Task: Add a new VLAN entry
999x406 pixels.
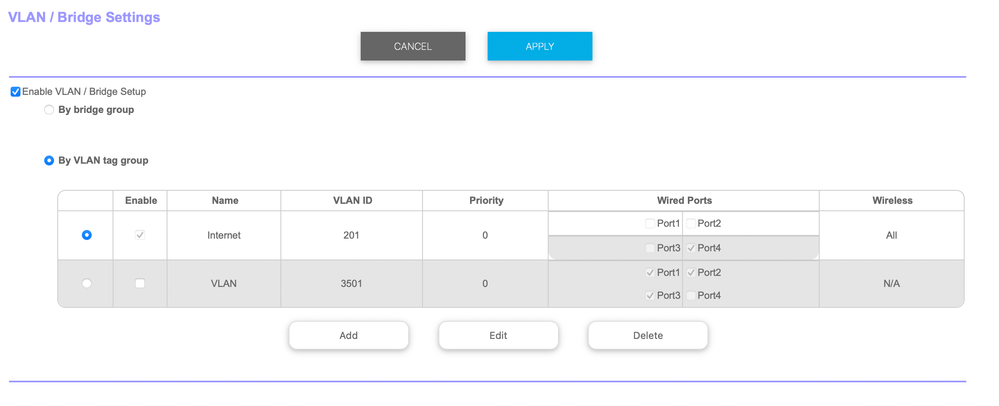Action: pos(348,335)
